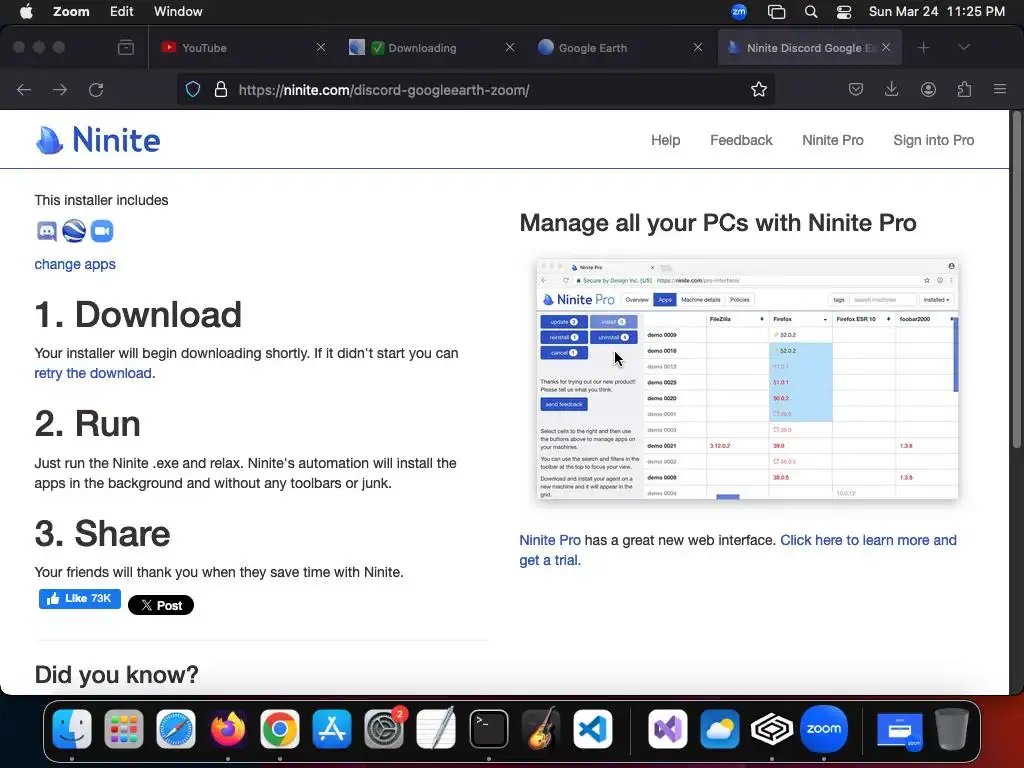Open Control Center in menu bar
This screenshot has height=768, width=1024.
point(844,12)
